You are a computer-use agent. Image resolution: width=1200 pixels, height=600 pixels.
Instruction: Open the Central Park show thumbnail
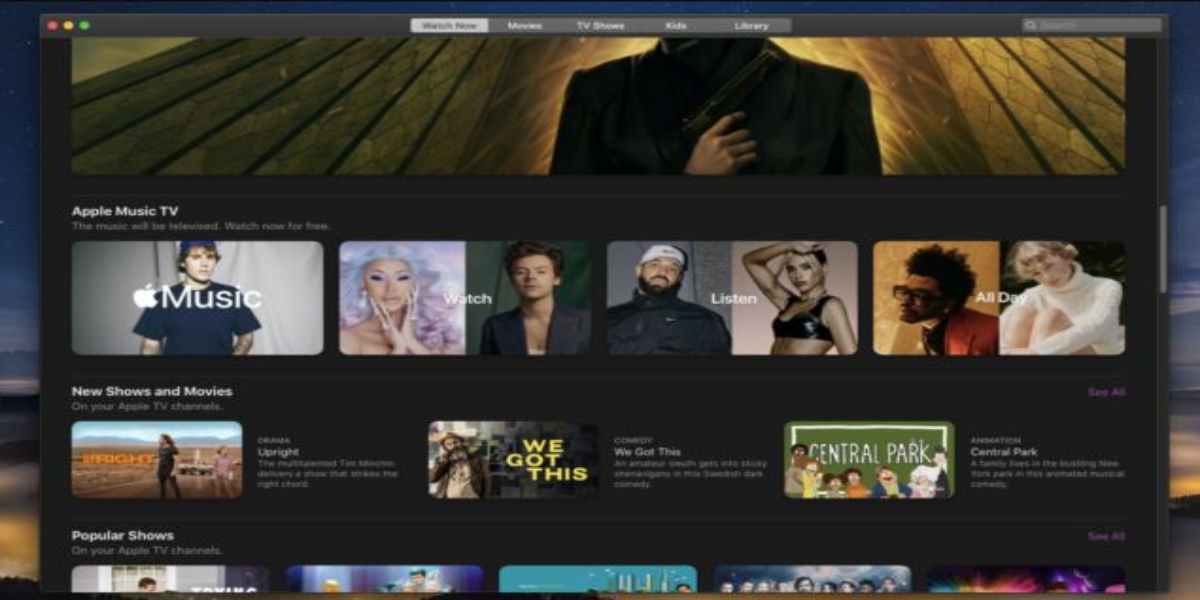coord(869,459)
